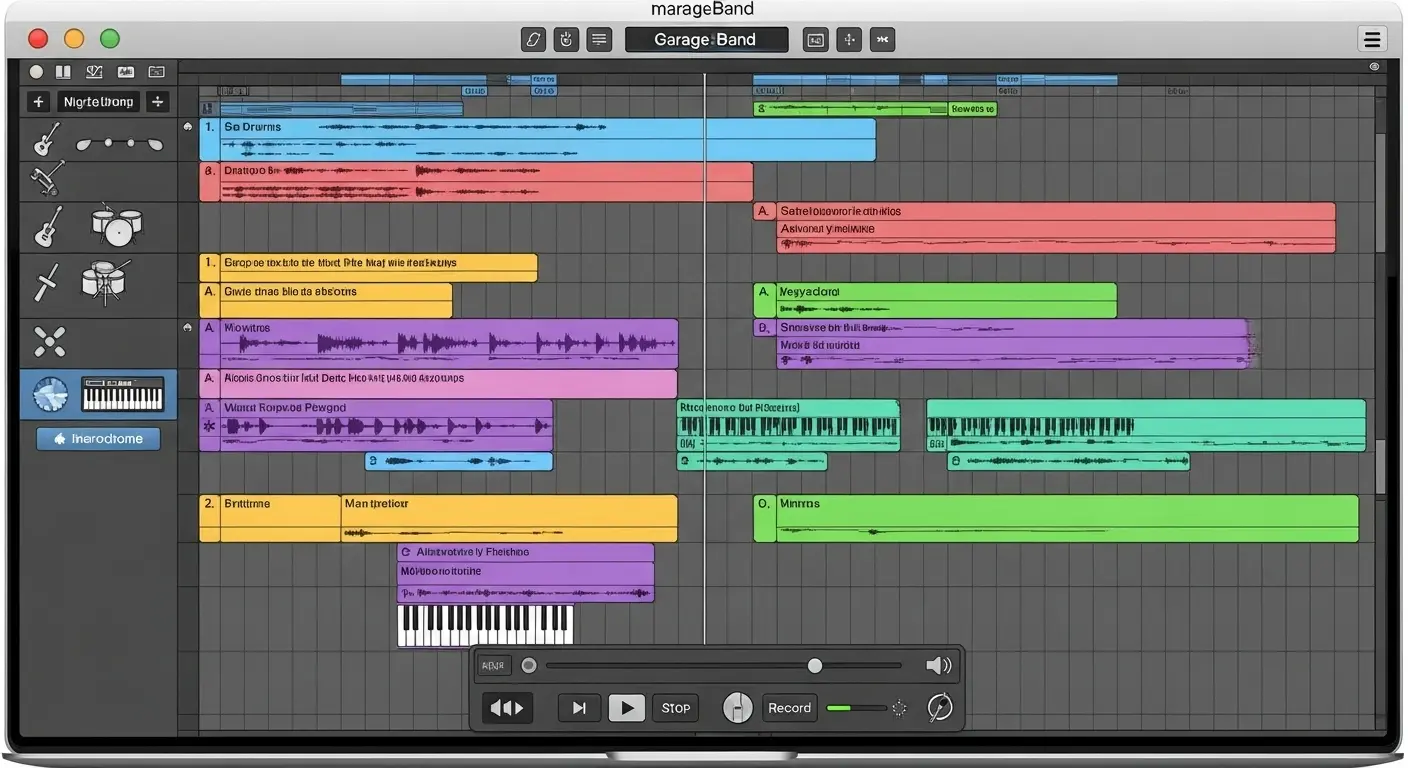The width and height of the screenshot is (1408, 768).
Task: Click the Nigrtelbronp label in the track header
Action: point(98,102)
